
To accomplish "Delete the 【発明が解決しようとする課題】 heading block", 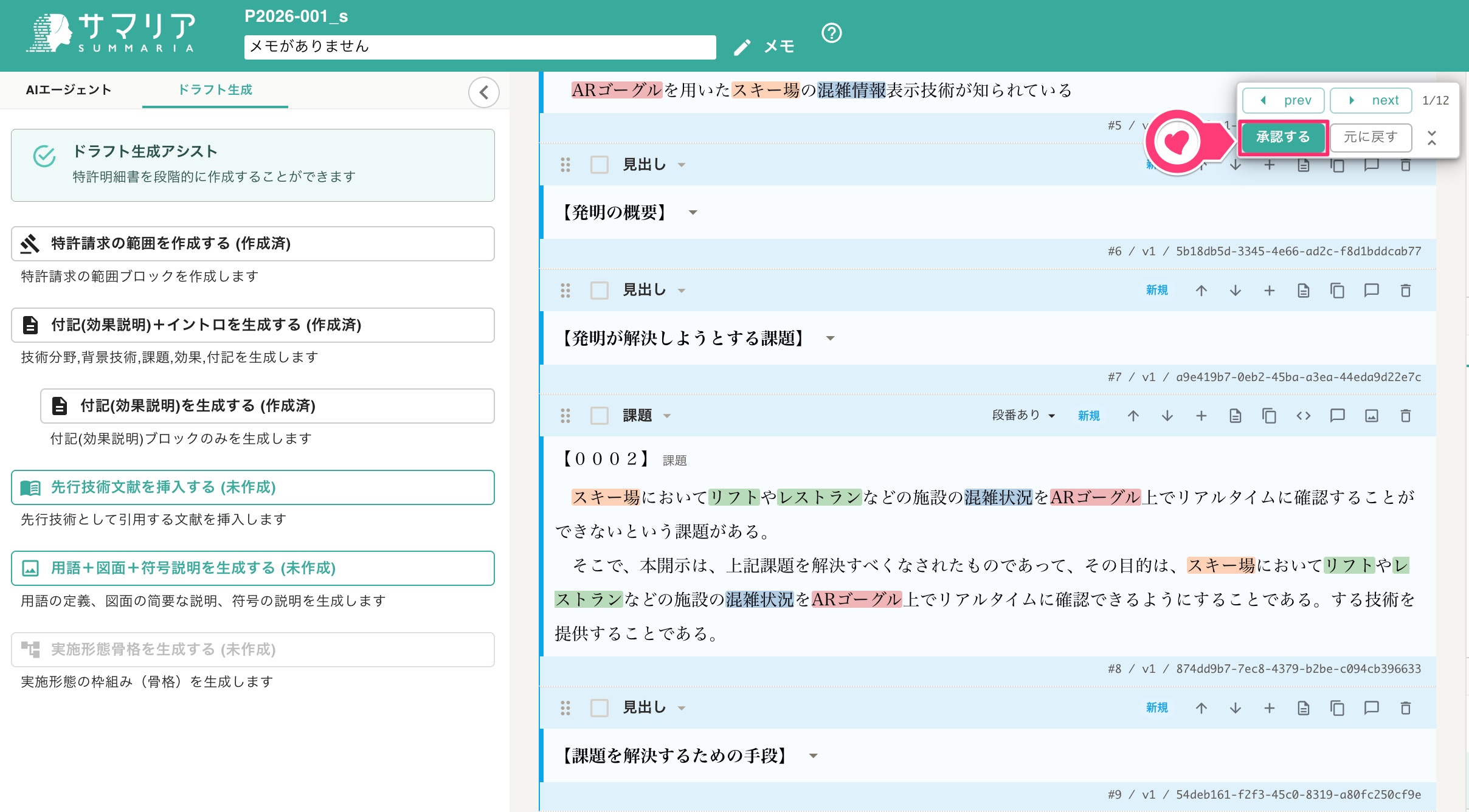I will (1406, 291).
